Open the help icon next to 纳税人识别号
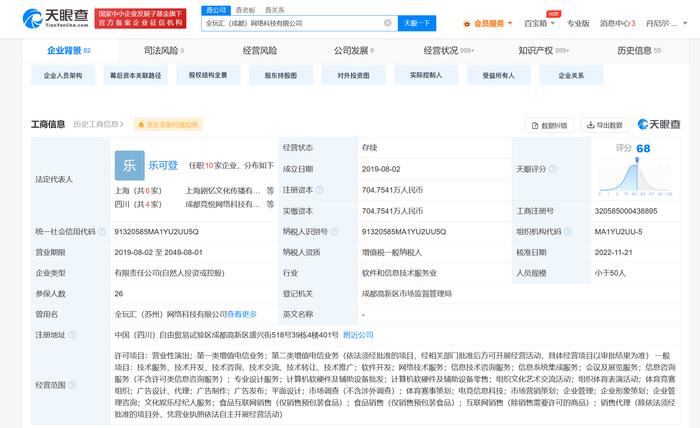This screenshot has height=428, width=700. click(x=334, y=232)
